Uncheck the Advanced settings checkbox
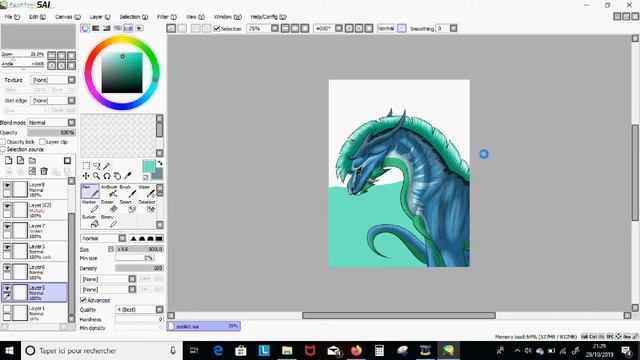 click(x=83, y=300)
